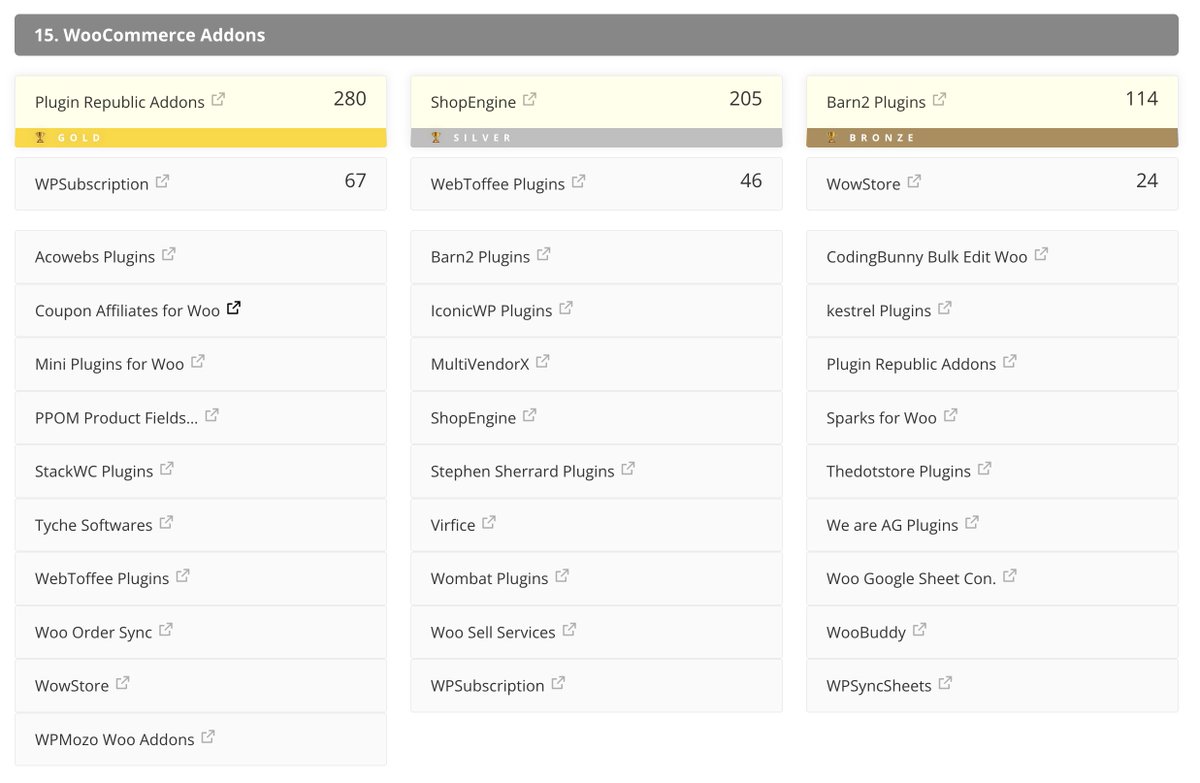Open Plugin Republic Addons entry in nominee list
The width and height of the screenshot is (1200, 783).
[x=993, y=364]
